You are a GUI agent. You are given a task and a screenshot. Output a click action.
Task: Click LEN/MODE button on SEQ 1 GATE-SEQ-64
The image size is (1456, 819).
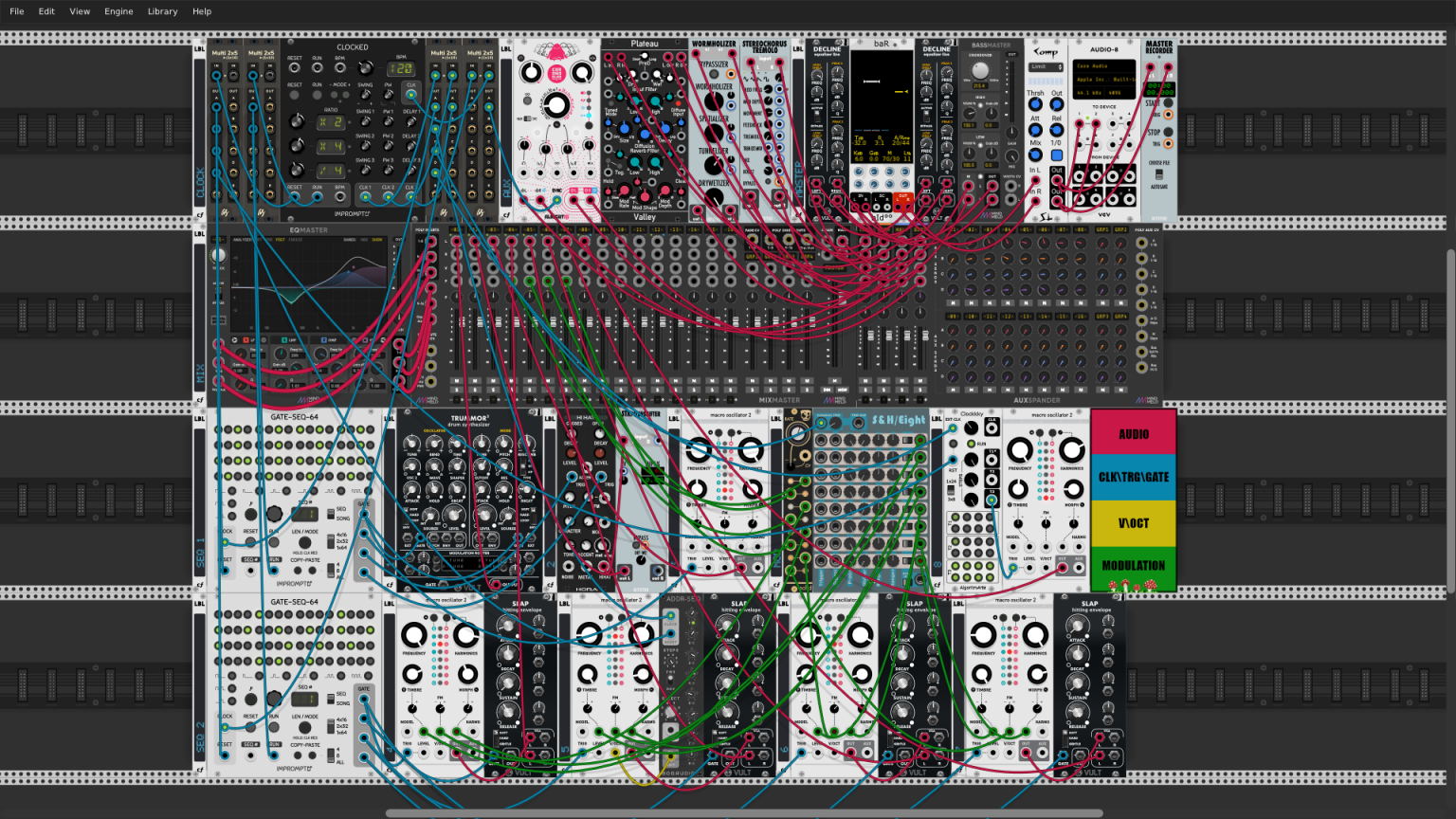pyautogui.click(x=304, y=542)
